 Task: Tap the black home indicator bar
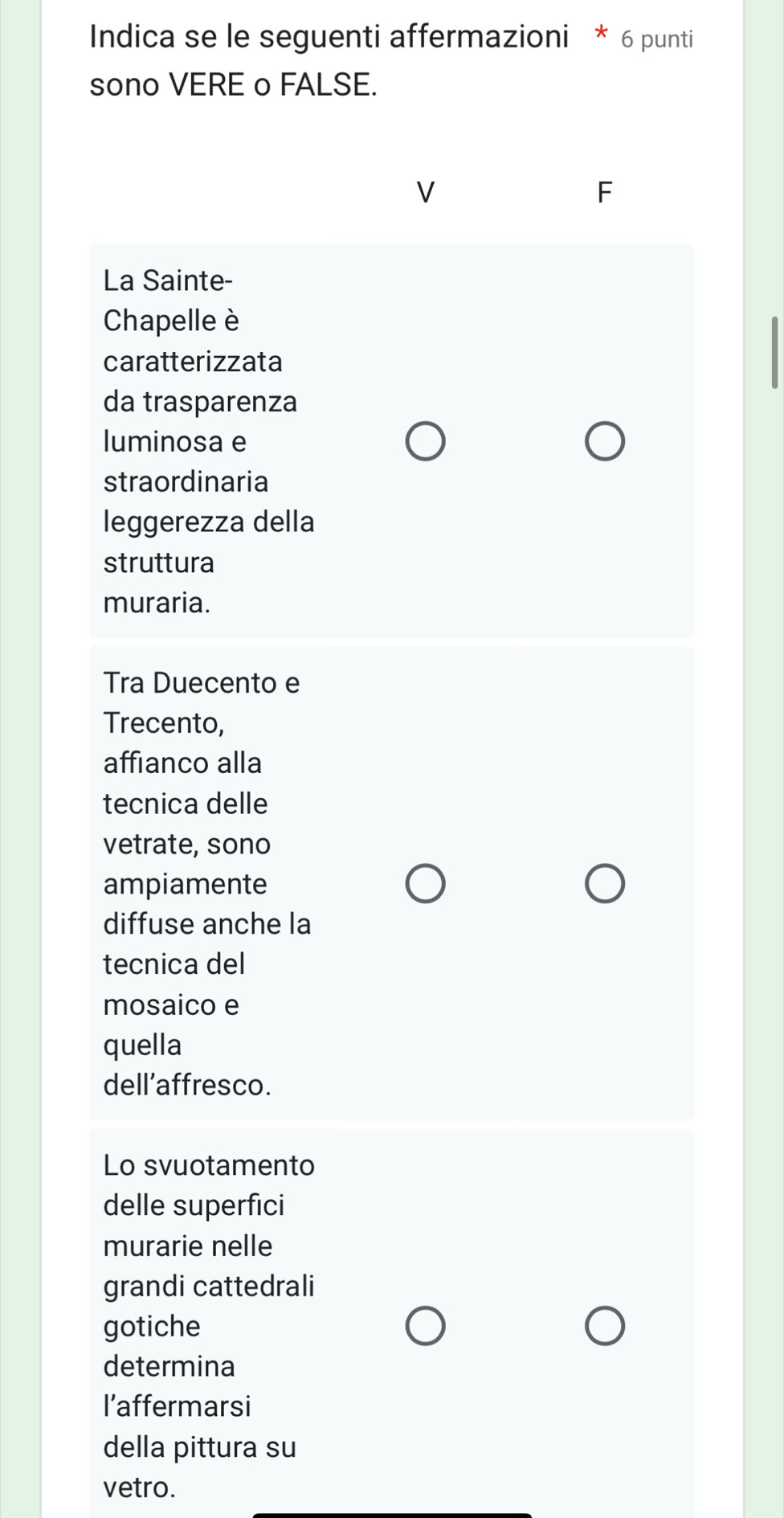(x=392, y=1515)
